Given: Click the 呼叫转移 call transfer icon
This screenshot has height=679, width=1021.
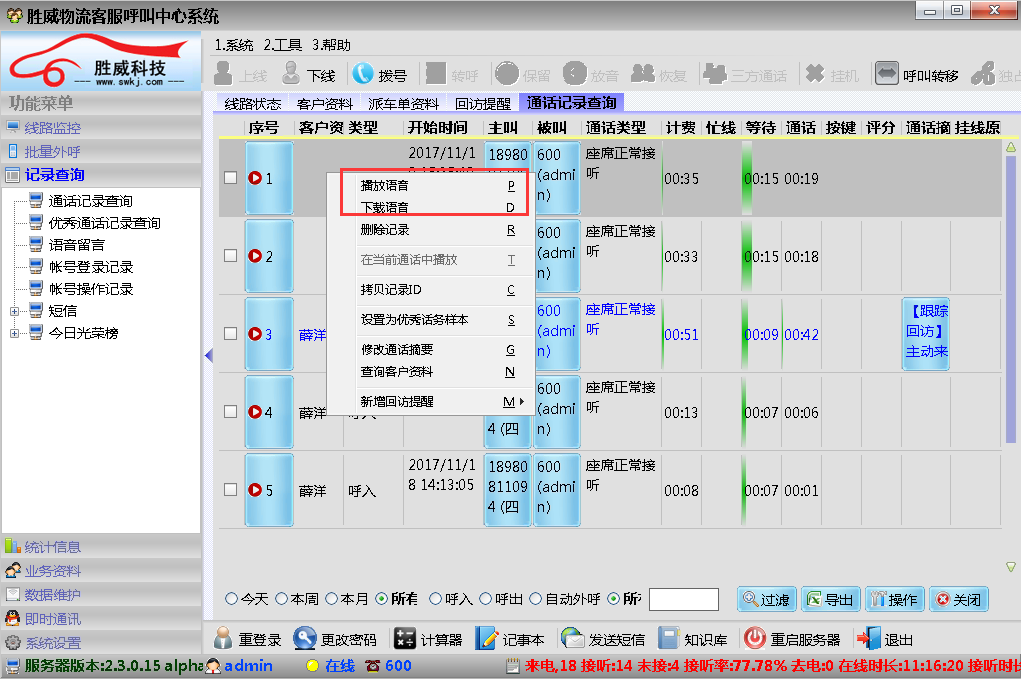Looking at the screenshot, I should click(886, 74).
